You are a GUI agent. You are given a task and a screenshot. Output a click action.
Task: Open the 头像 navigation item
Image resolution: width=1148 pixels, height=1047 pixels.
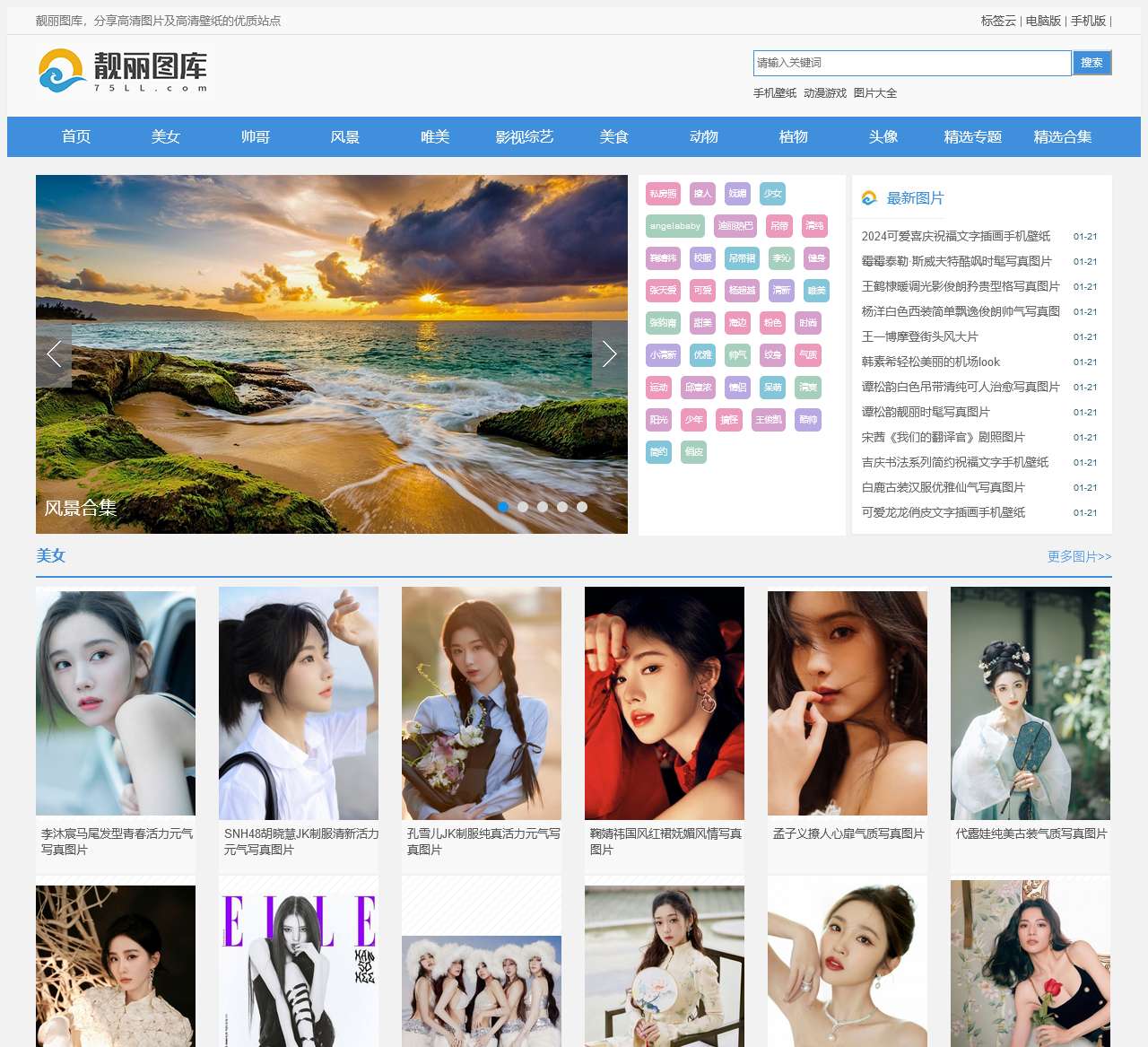(883, 137)
